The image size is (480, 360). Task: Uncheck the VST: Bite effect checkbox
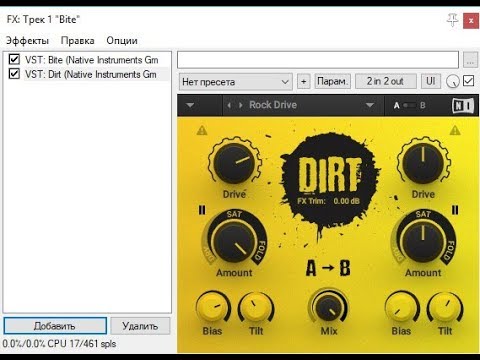click(x=14, y=59)
